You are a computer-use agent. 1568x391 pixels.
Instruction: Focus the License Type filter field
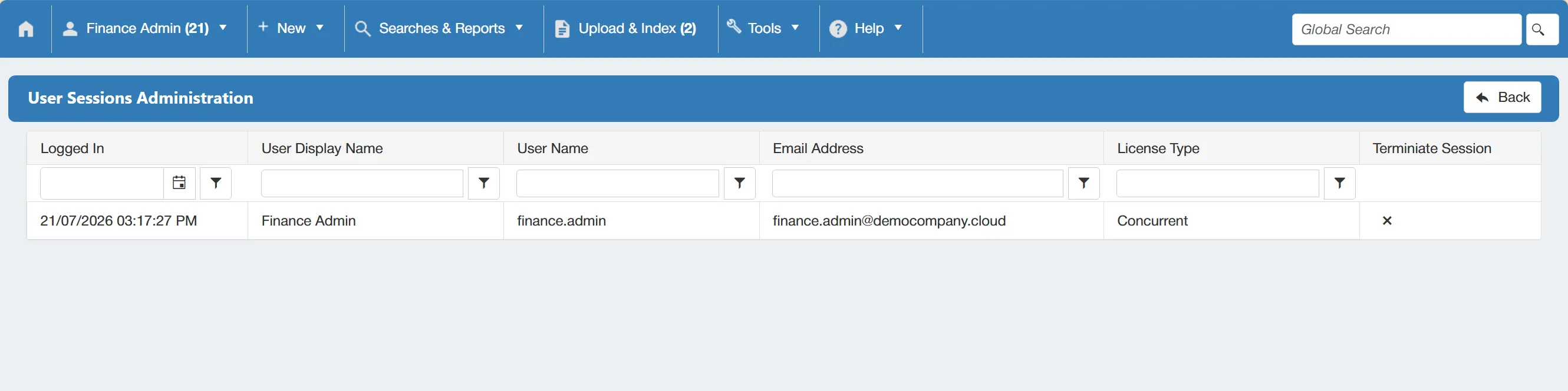pyautogui.click(x=1218, y=183)
